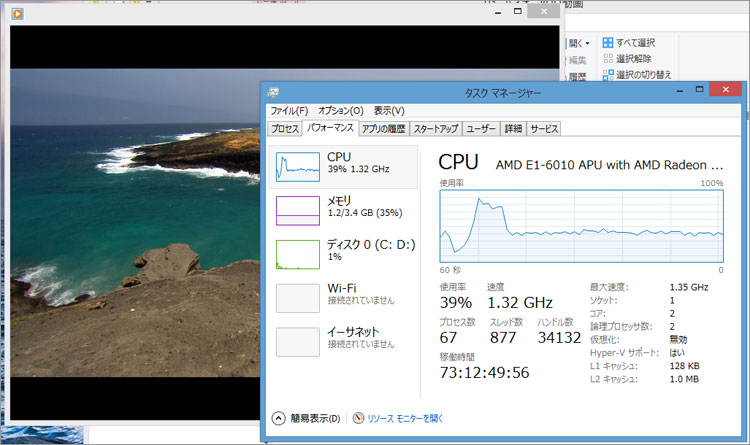Switch to the プロセス tab

(285, 129)
